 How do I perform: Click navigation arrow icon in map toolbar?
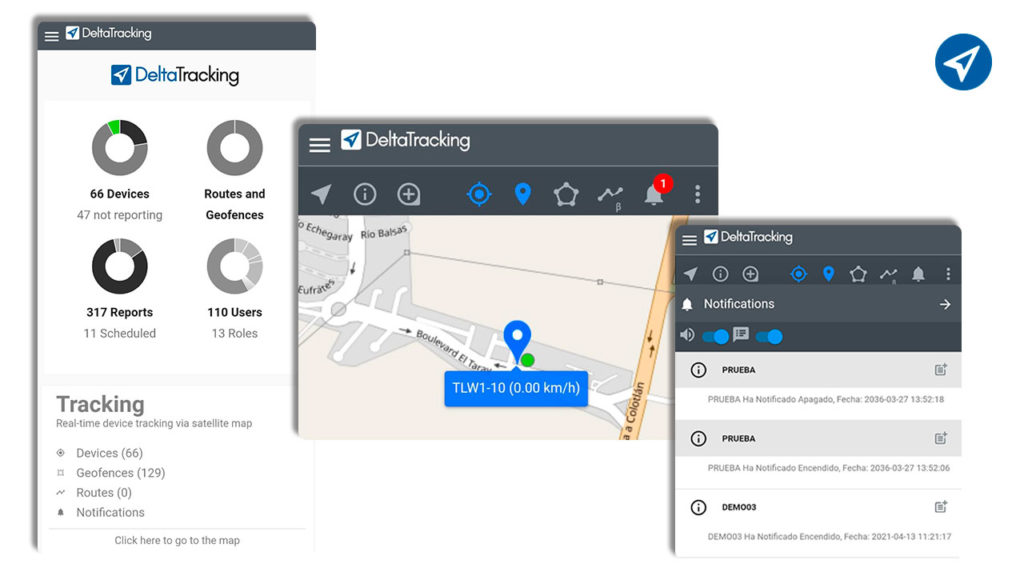point(321,194)
